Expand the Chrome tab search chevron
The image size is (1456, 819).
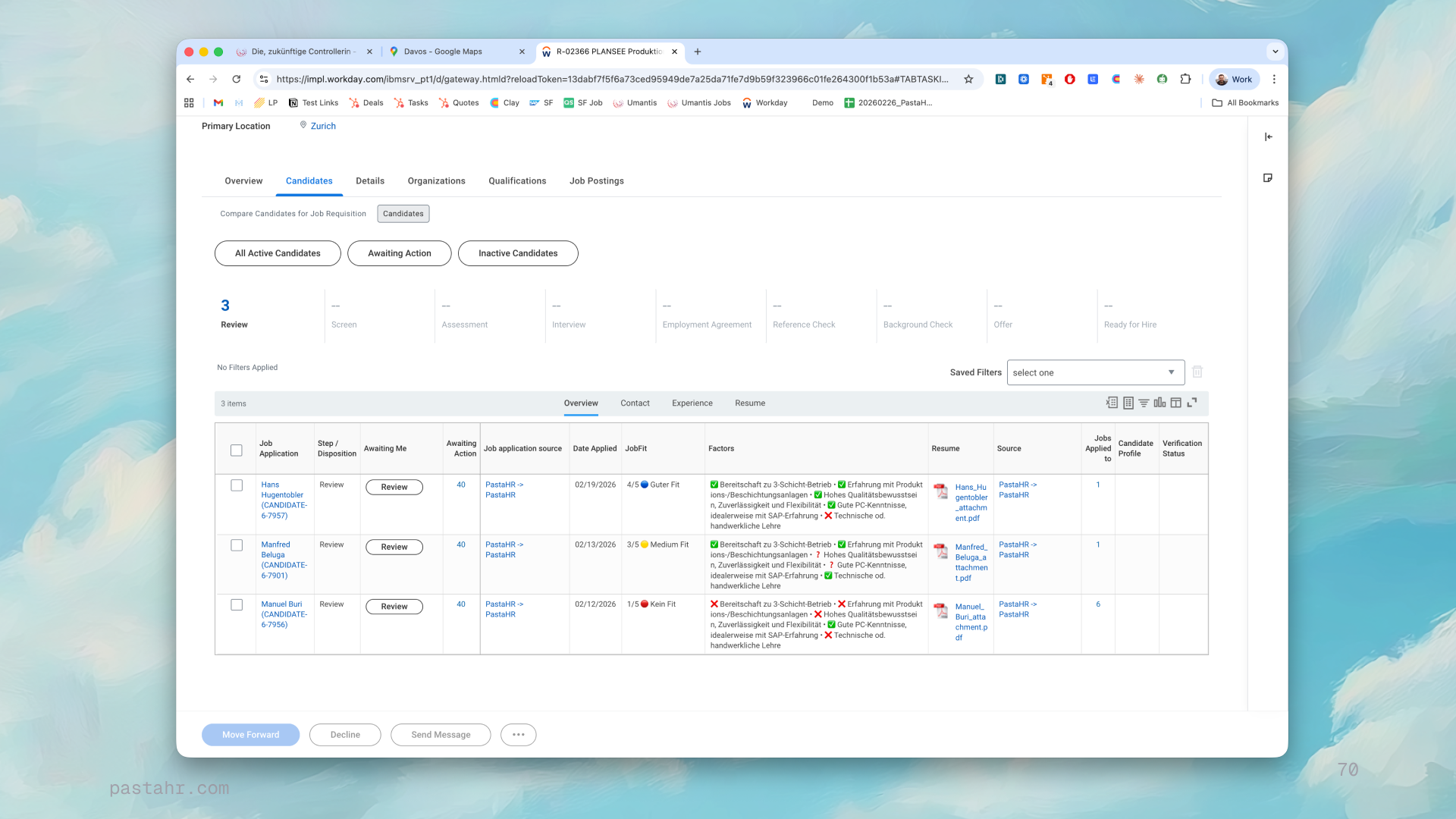(1276, 52)
